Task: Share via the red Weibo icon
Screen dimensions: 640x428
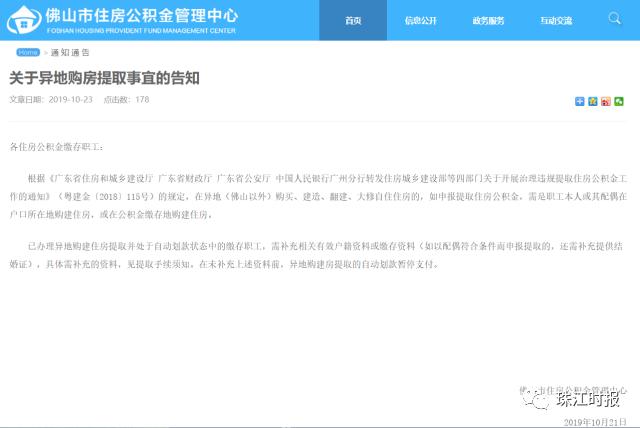Action: click(x=606, y=101)
